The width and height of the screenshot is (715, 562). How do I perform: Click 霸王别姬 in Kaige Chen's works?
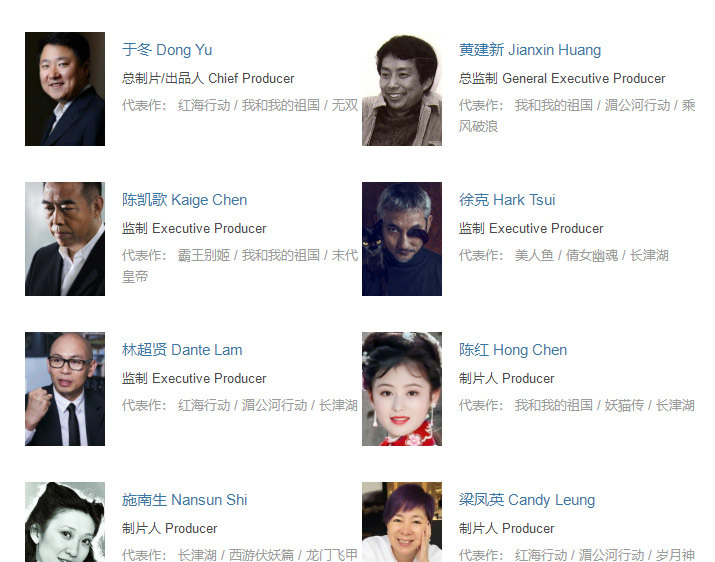[x=204, y=255]
